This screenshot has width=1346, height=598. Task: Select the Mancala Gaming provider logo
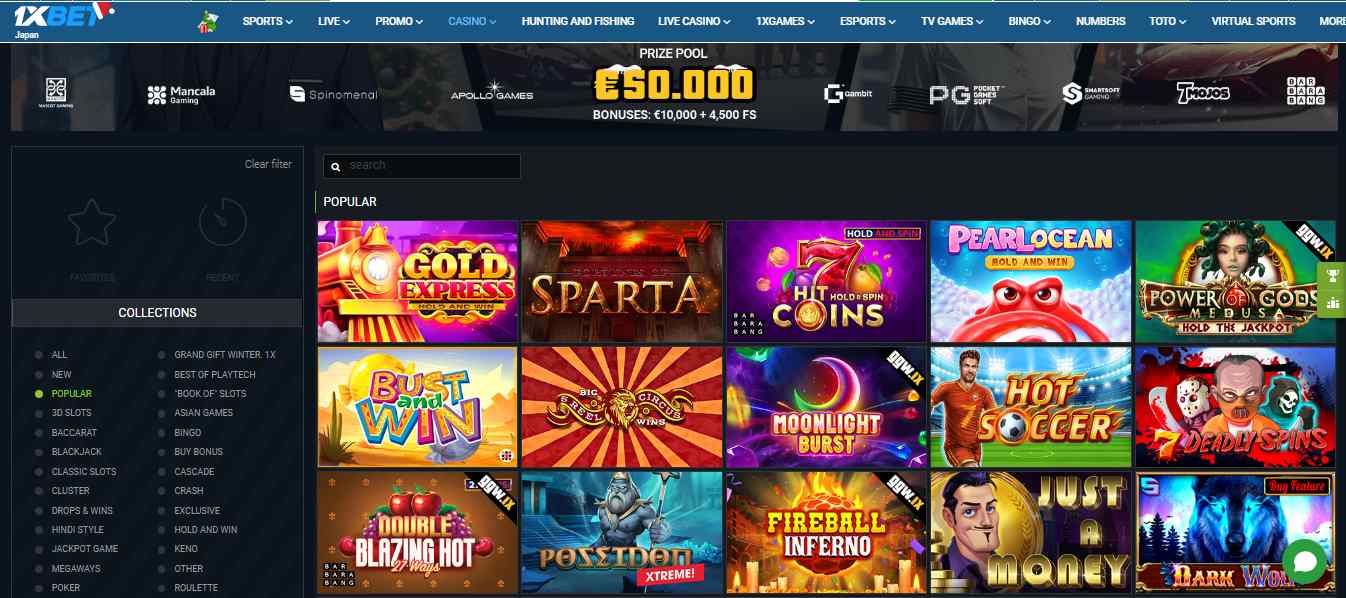[181, 94]
